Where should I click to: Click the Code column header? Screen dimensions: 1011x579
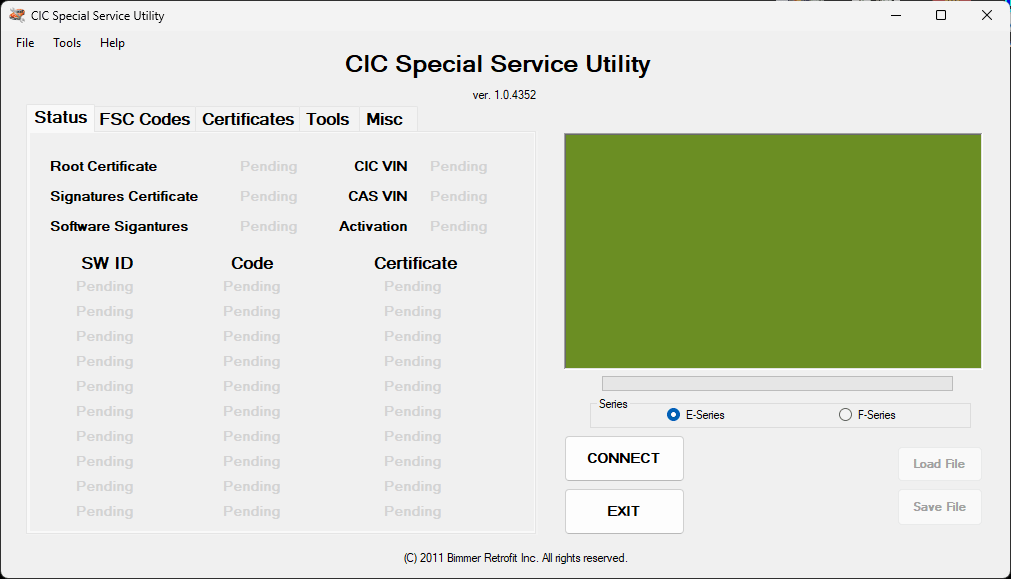[x=252, y=263]
